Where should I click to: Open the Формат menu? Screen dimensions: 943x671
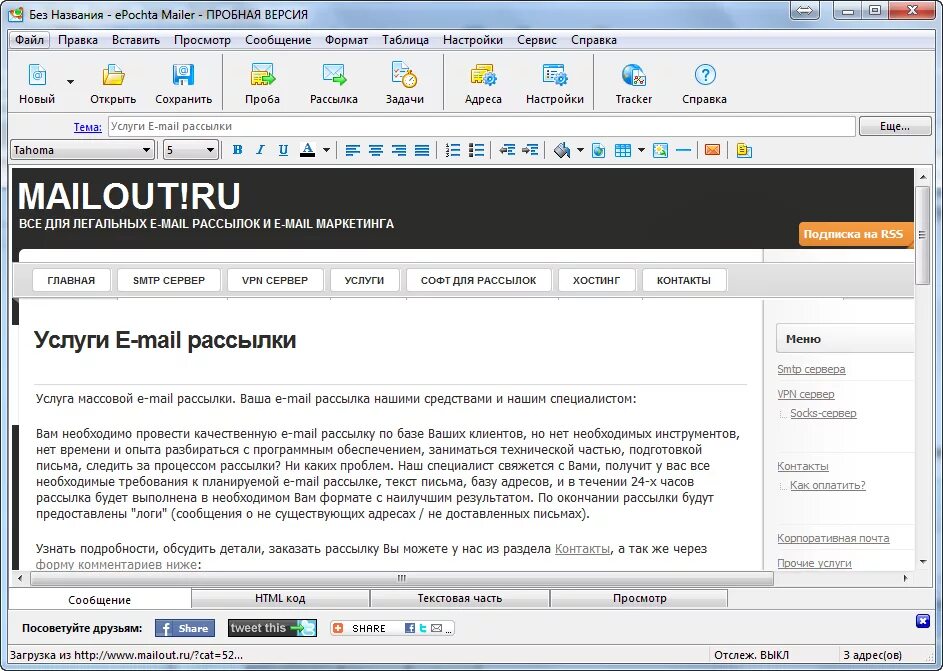click(x=346, y=40)
